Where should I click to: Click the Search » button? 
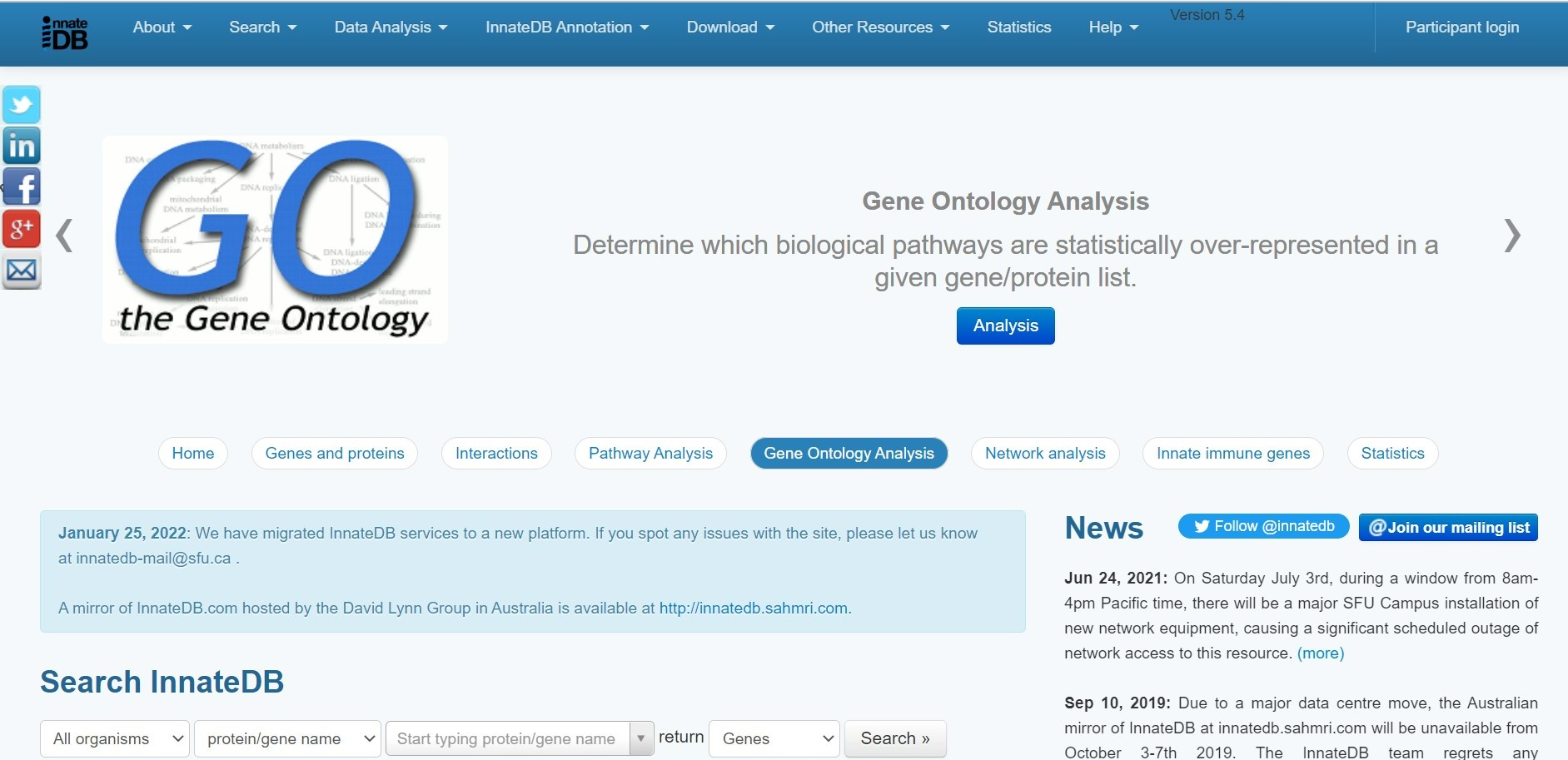click(895, 738)
